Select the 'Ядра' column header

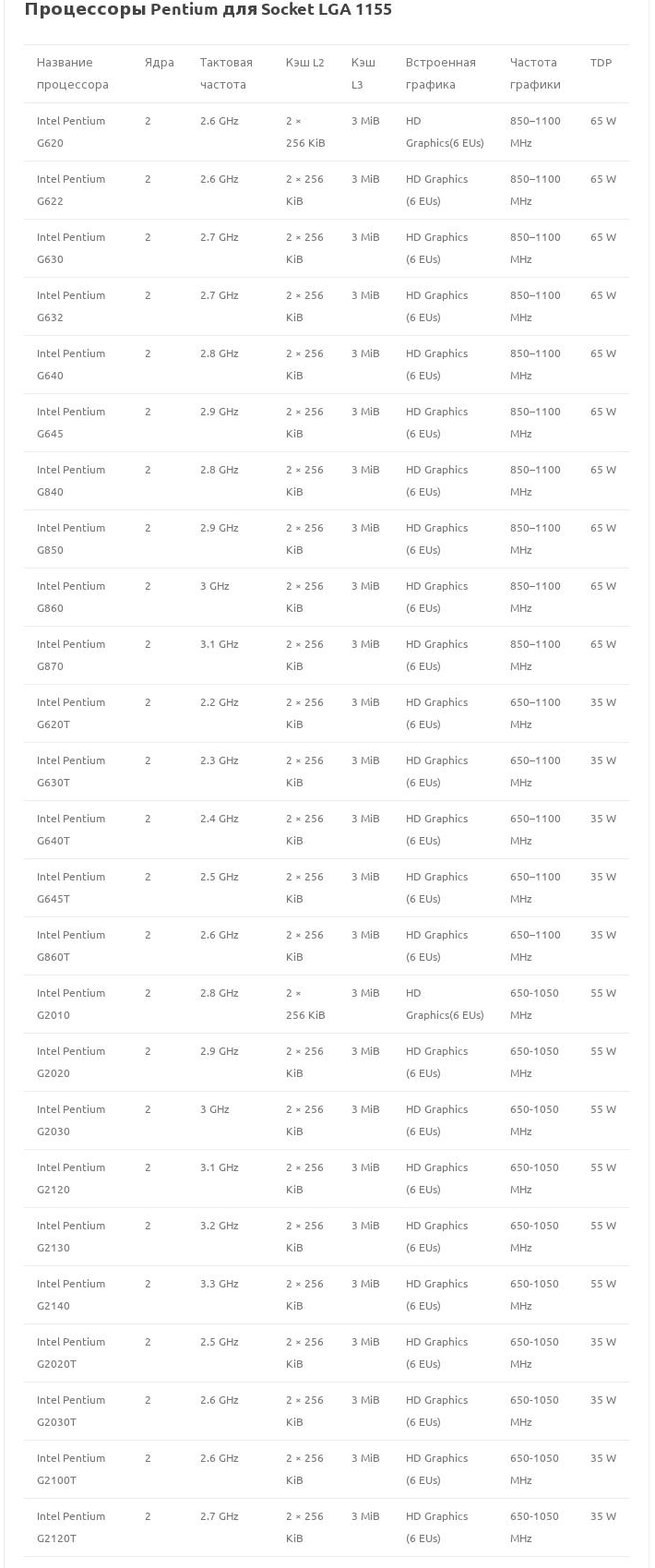point(159,63)
